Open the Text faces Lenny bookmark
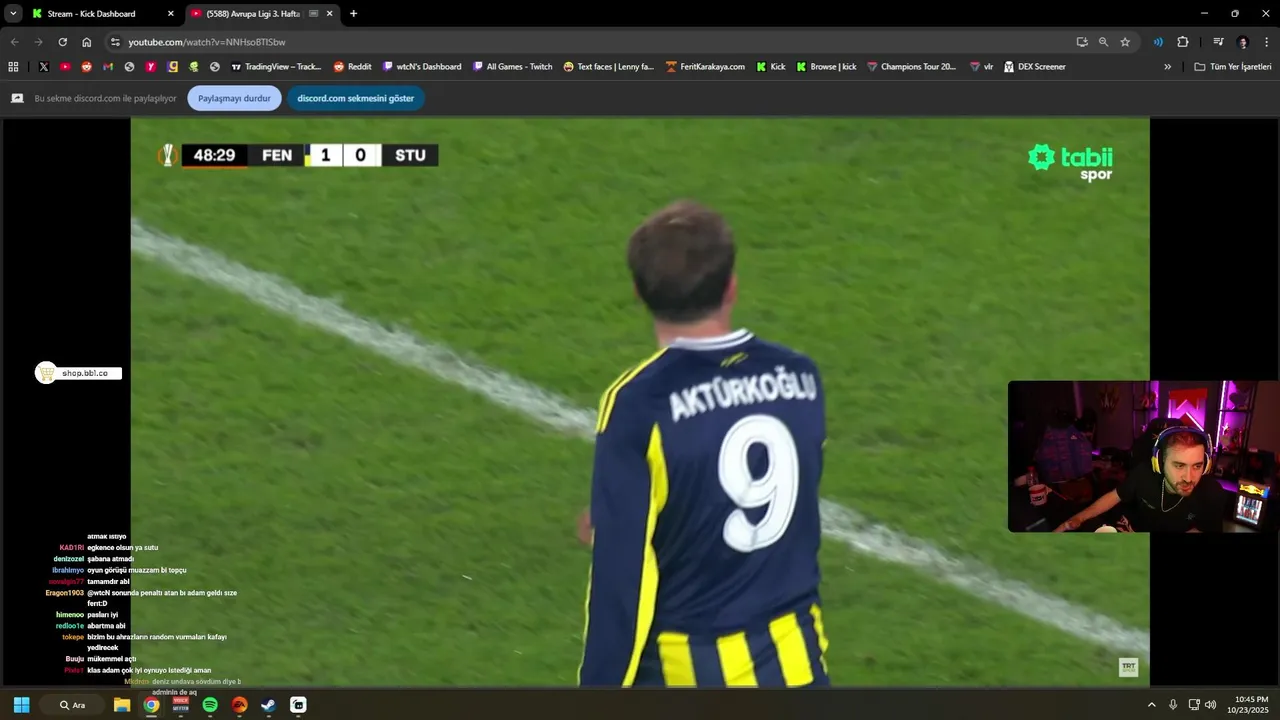Image resolution: width=1280 pixels, height=720 pixels. (608, 67)
